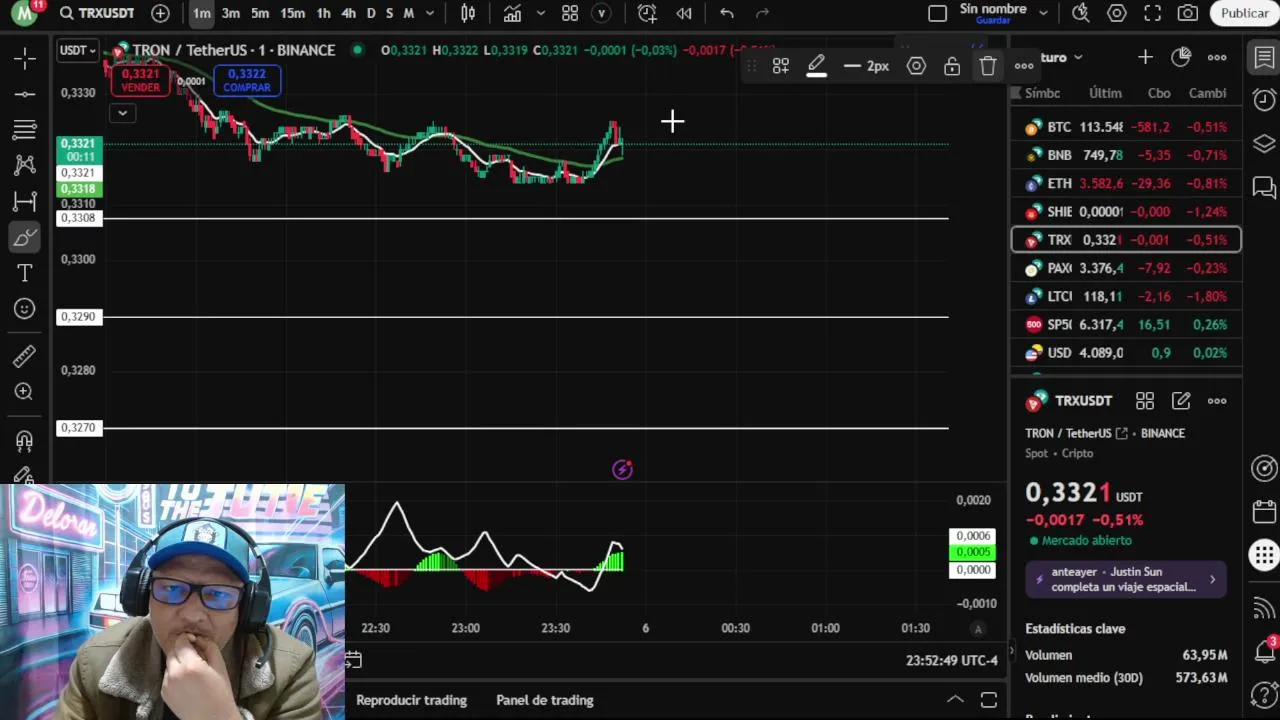This screenshot has width=1280, height=720.
Task: Undo the last chart action
Action: tap(727, 13)
